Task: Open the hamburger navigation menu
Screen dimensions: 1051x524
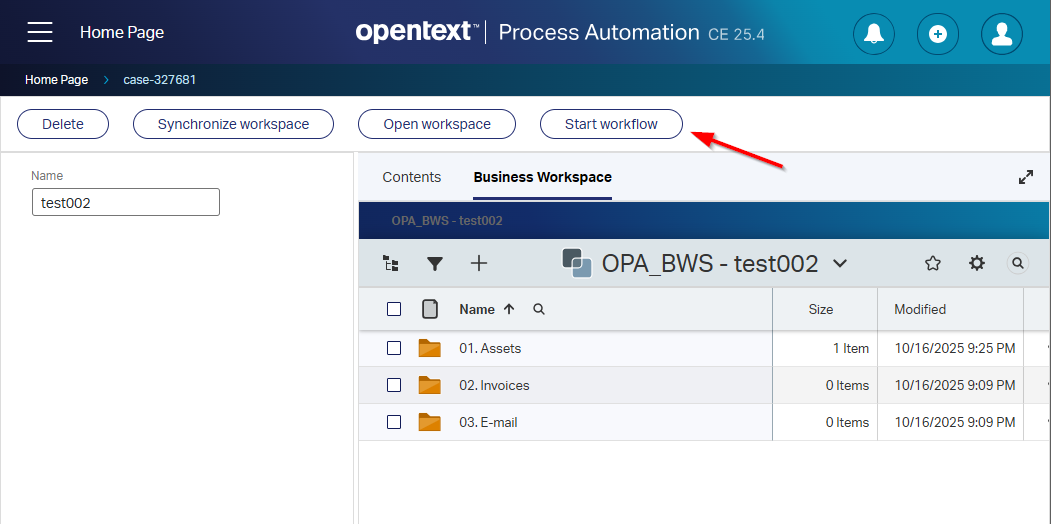Action: [x=40, y=32]
